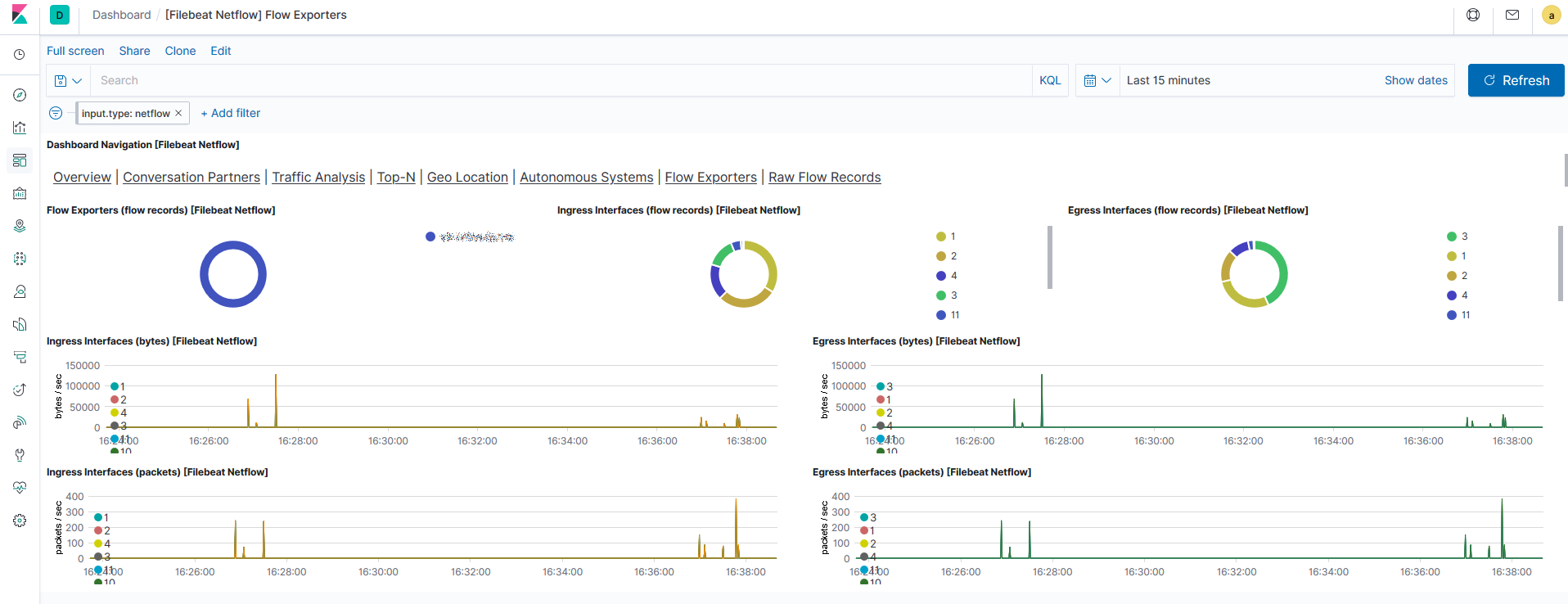Open Discover compass icon in sidebar
Screen dimensions: 1568x604
20,95
